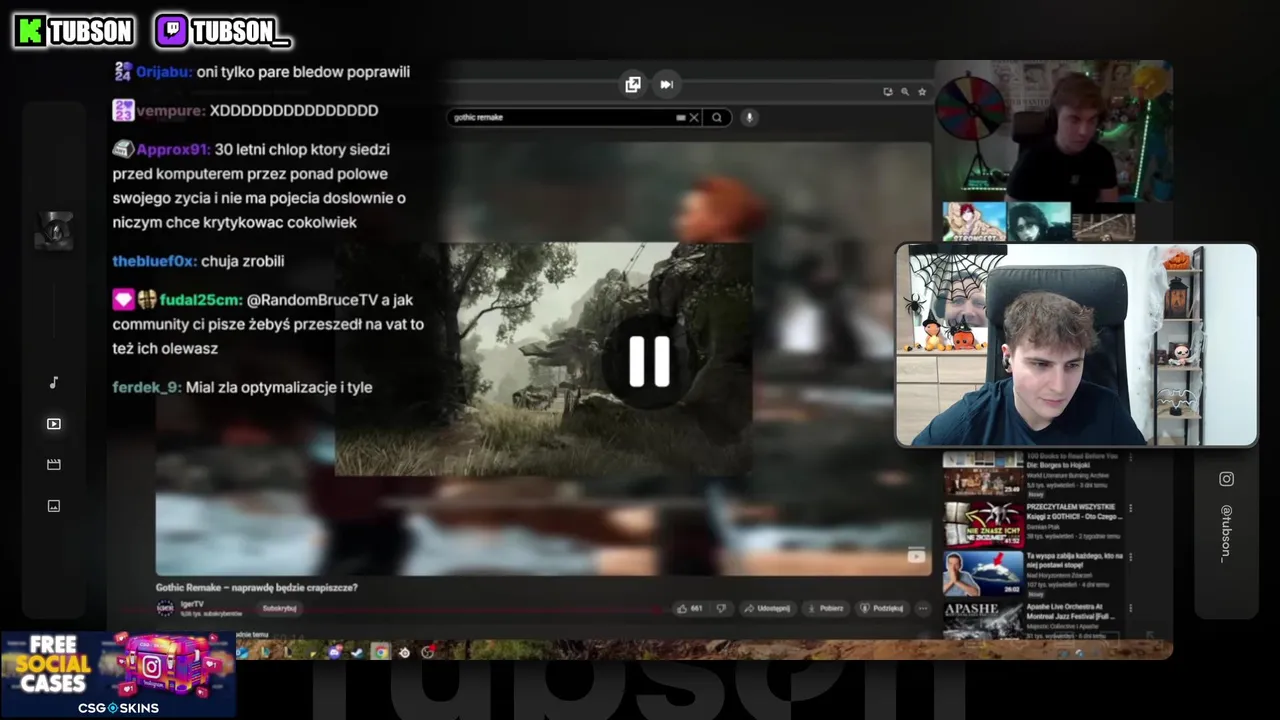Open thumbnail 'PRZECZYTAŁEM WSZYSTKIE Księgi z GOTHIC'
Image resolution: width=1280 pixels, height=720 pixels.
point(983,523)
